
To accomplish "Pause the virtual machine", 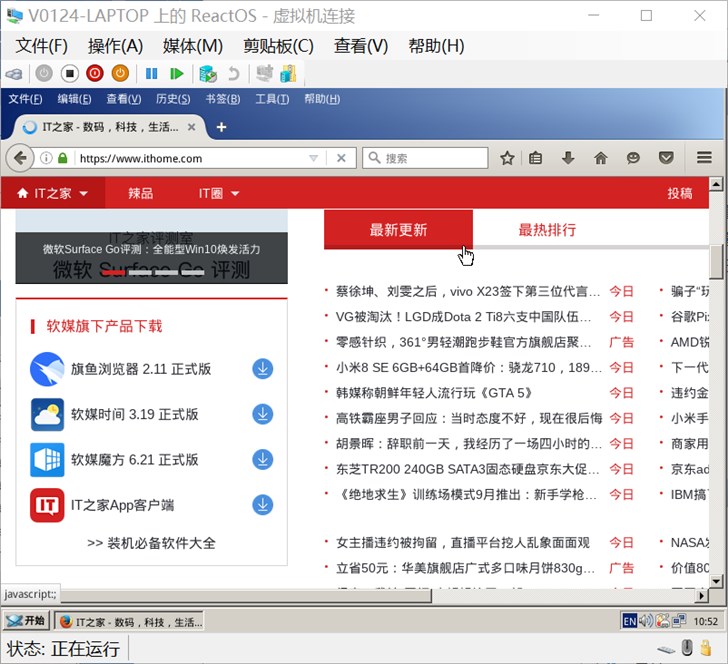I will tap(151, 73).
